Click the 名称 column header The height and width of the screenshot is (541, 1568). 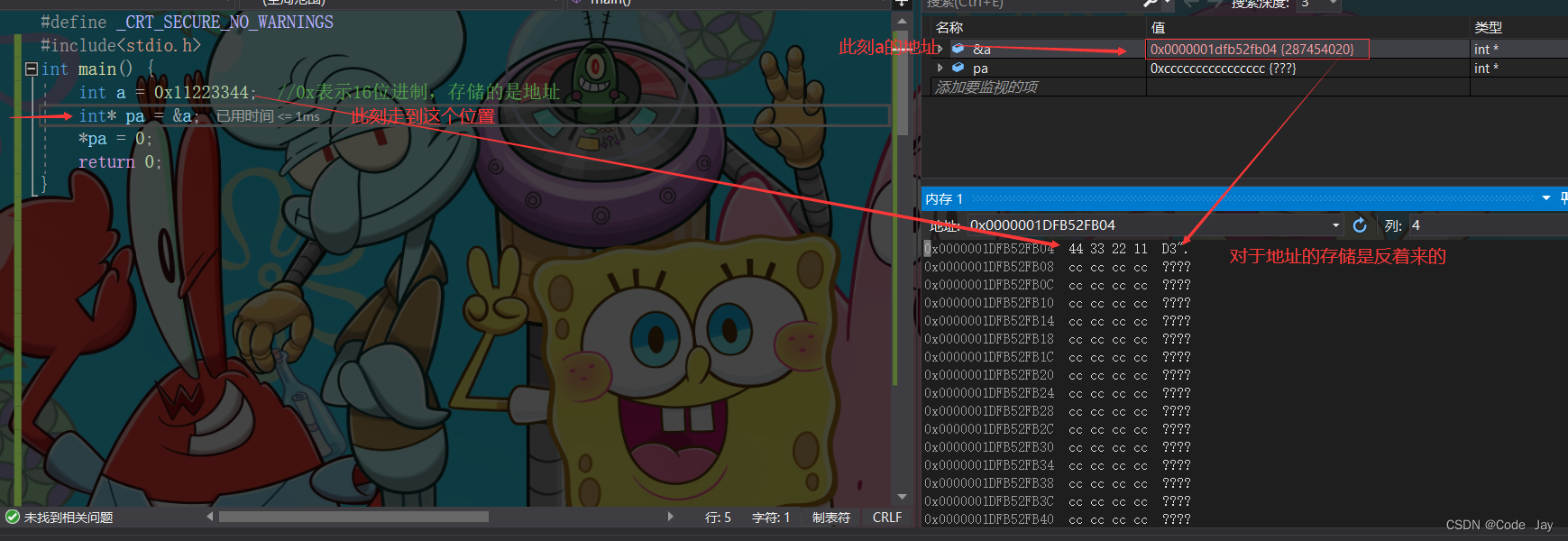949,28
